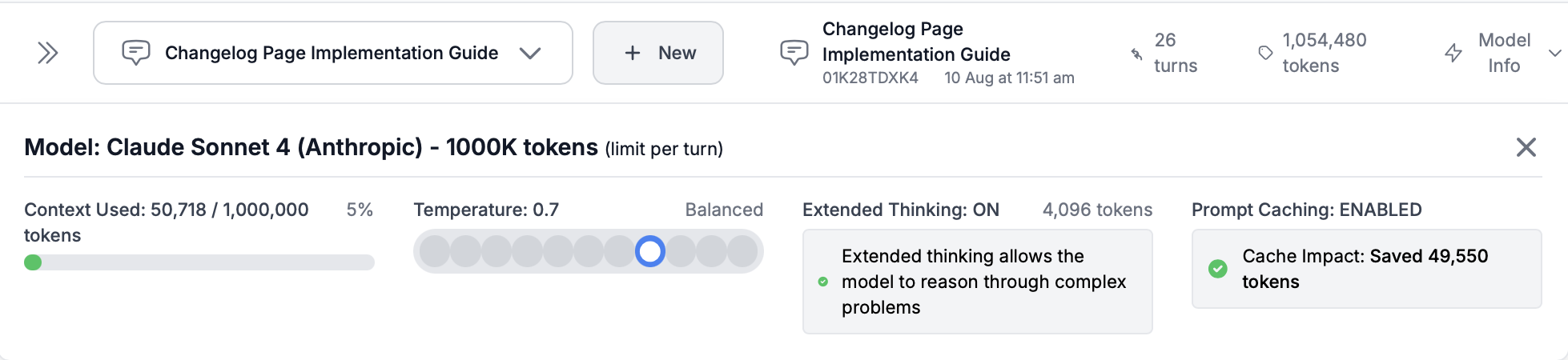Click the turns count icon

pos(1136,54)
